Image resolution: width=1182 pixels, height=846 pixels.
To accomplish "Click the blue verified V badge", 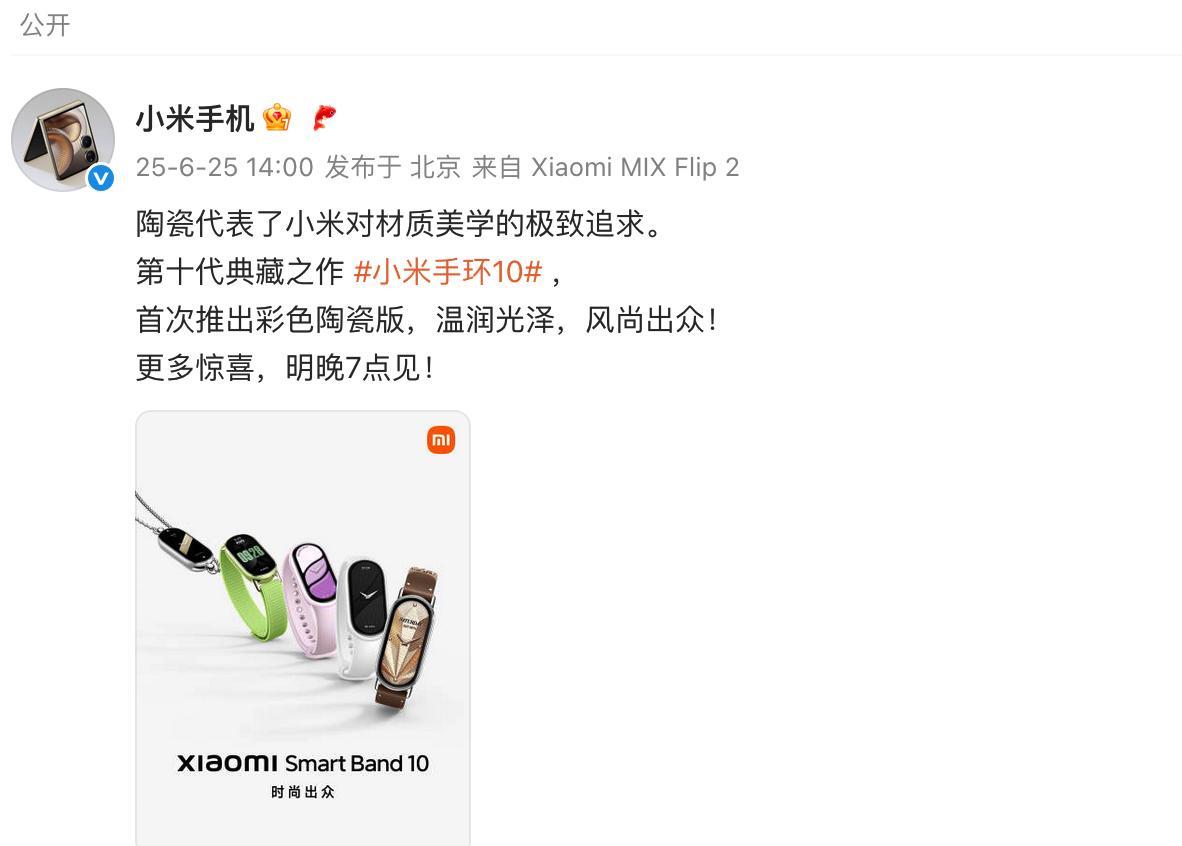I will 101,178.
